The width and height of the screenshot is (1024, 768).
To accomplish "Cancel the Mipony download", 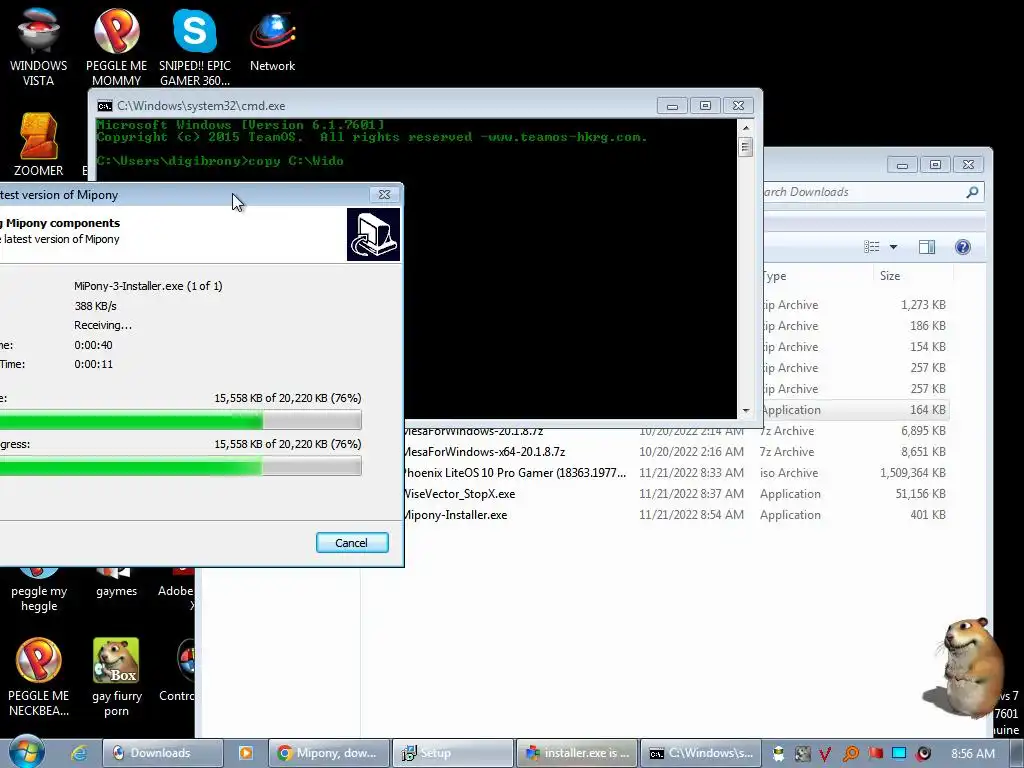I will click(x=352, y=543).
